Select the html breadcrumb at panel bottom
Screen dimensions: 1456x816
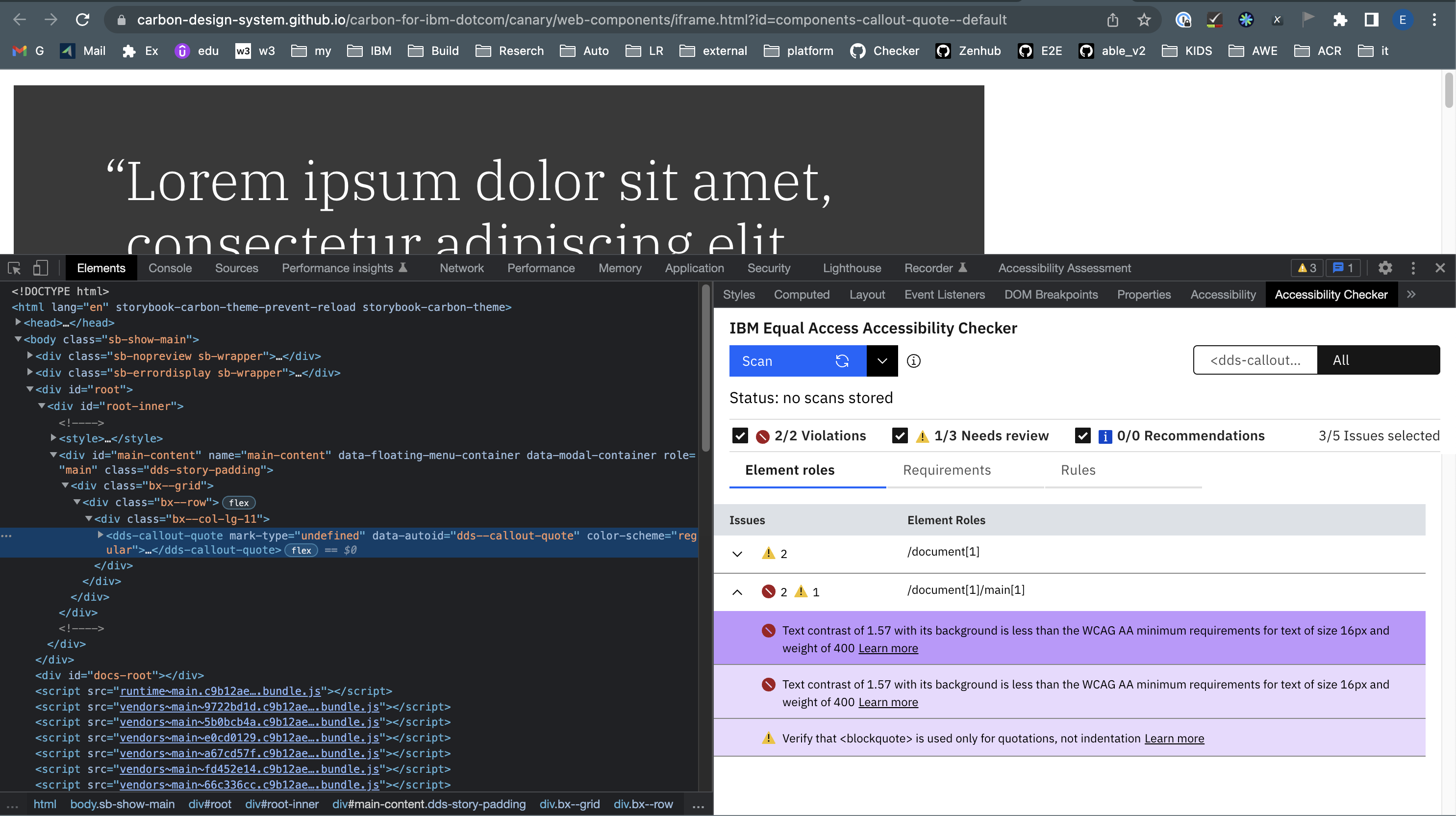(45, 804)
